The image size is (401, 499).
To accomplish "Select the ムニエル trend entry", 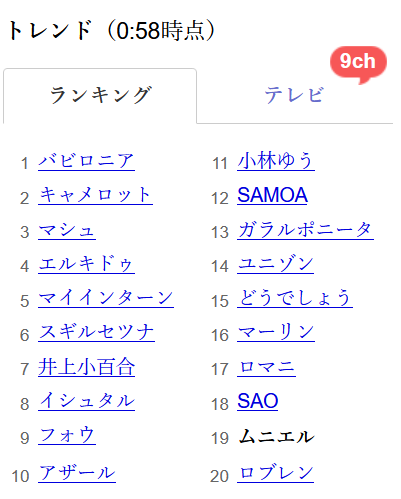I will click(276, 437).
